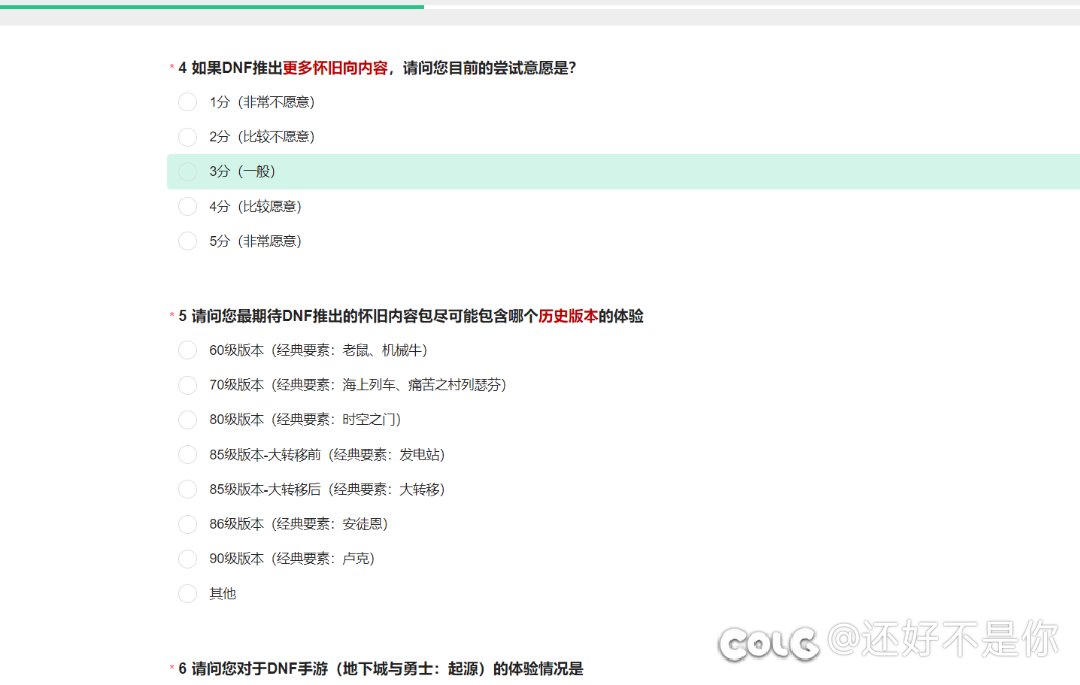1080x685 pixels.
Task: Pick the 4分 (比较愿意) radio option
Action: 187,207
